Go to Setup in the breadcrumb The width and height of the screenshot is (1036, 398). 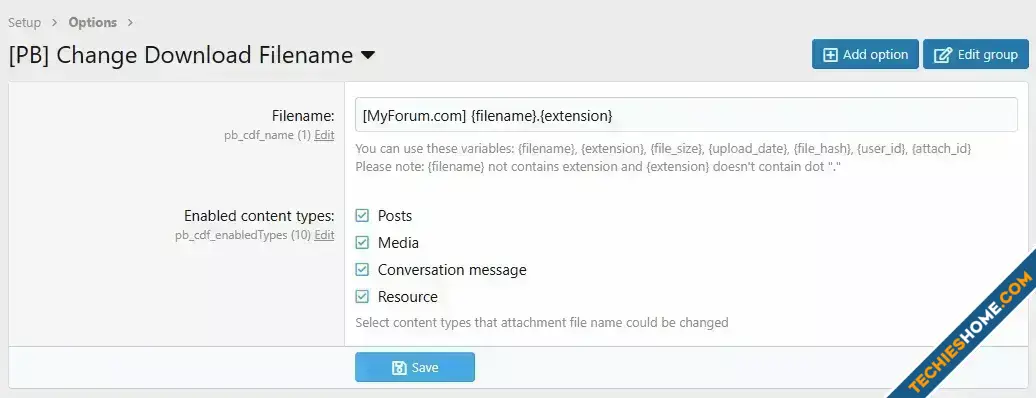point(24,22)
